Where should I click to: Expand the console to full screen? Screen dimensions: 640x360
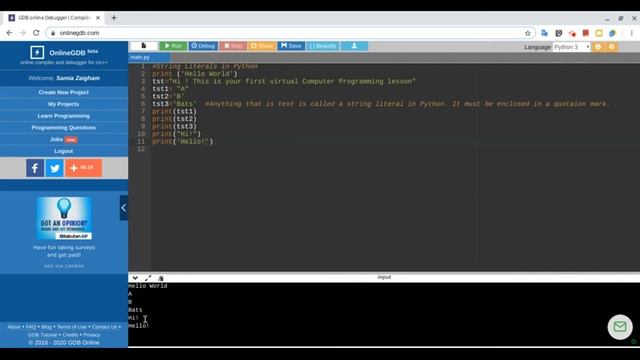tap(148, 278)
